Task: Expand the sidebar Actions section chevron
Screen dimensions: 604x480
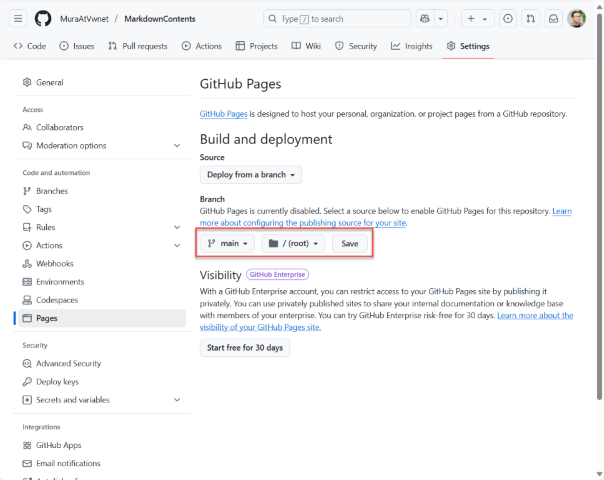Action: 177,245
